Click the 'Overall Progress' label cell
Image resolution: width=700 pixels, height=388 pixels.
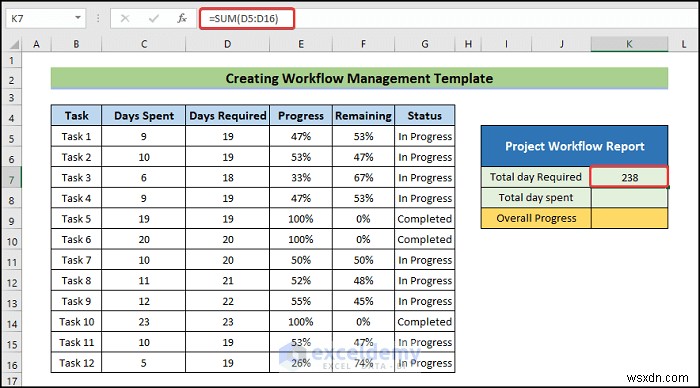pos(536,218)
